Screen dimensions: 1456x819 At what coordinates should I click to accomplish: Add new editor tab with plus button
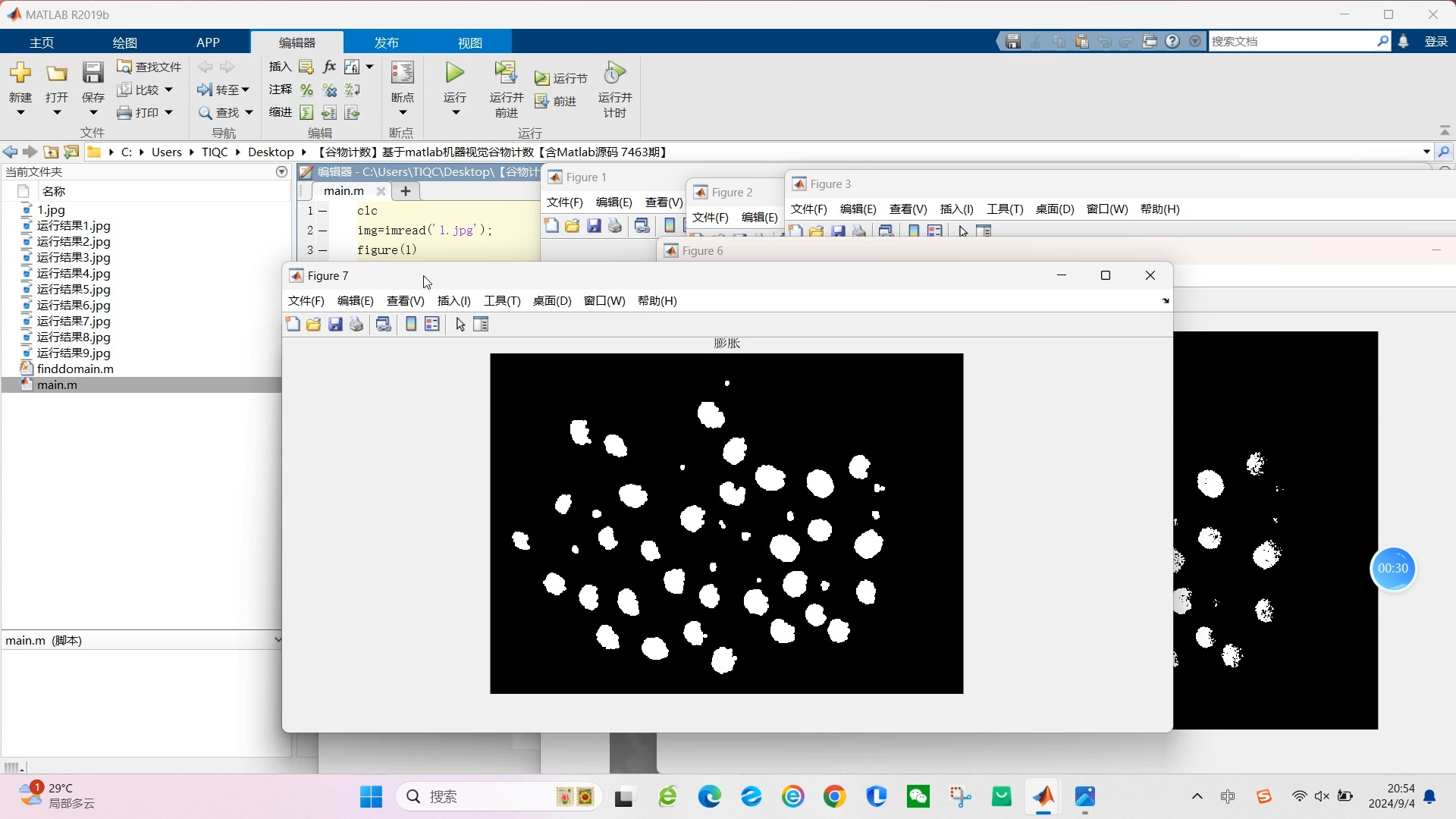pyautogui.click(x=406, y=191)
